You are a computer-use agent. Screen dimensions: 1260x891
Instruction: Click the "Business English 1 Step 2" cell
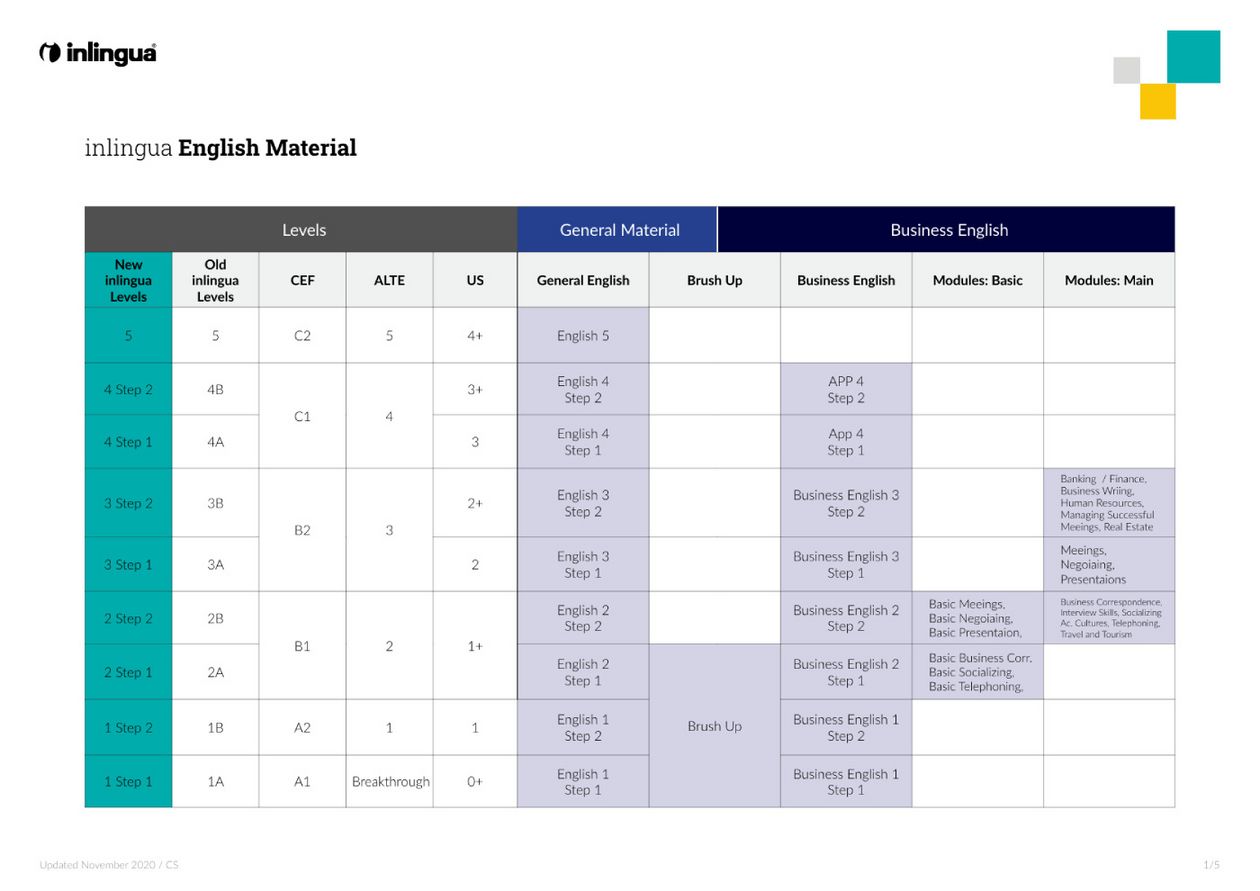[846, 728]
